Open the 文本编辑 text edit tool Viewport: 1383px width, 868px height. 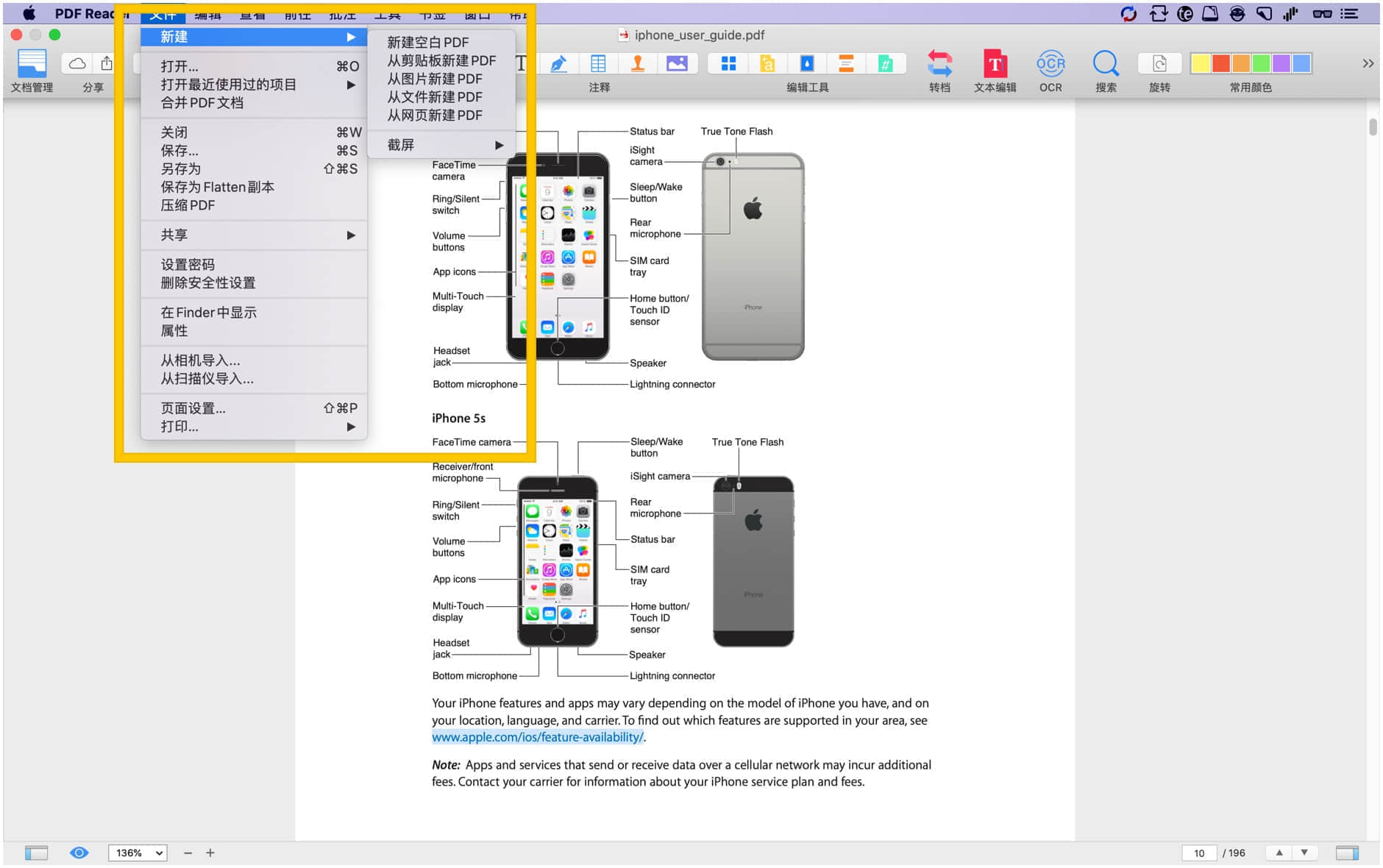coord(995,71)
